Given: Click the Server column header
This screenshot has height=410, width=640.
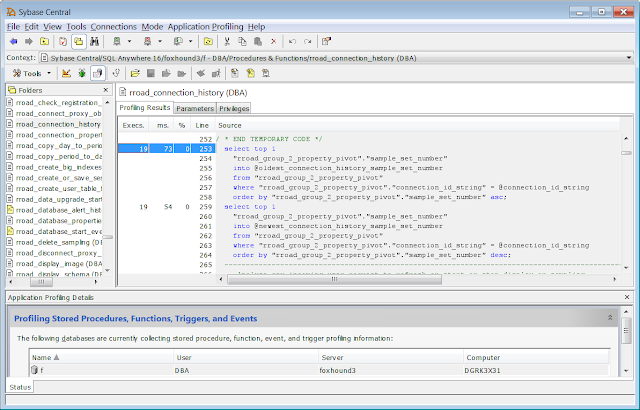Looking at the screenshot, I should (x=391, y=357).
